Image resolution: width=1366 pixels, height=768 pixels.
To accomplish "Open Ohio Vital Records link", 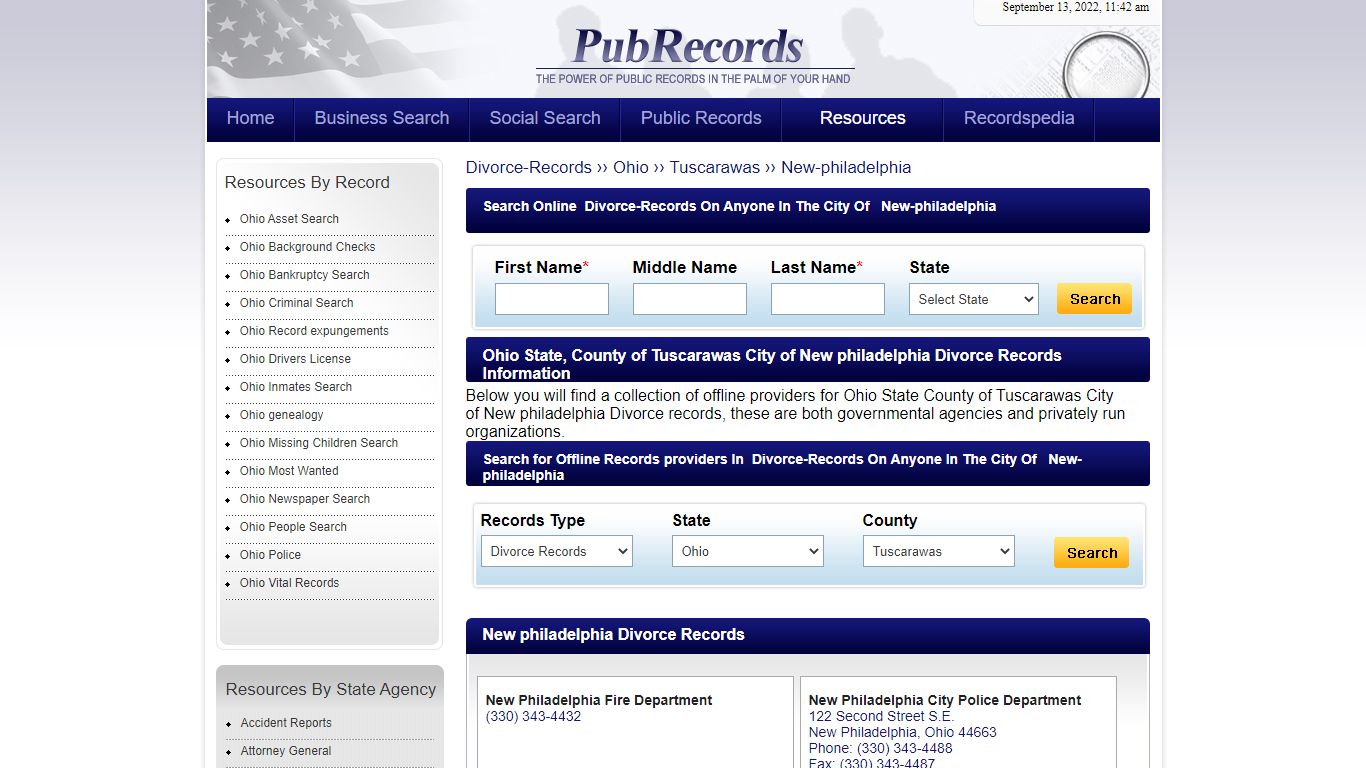I will pos(289,583).
